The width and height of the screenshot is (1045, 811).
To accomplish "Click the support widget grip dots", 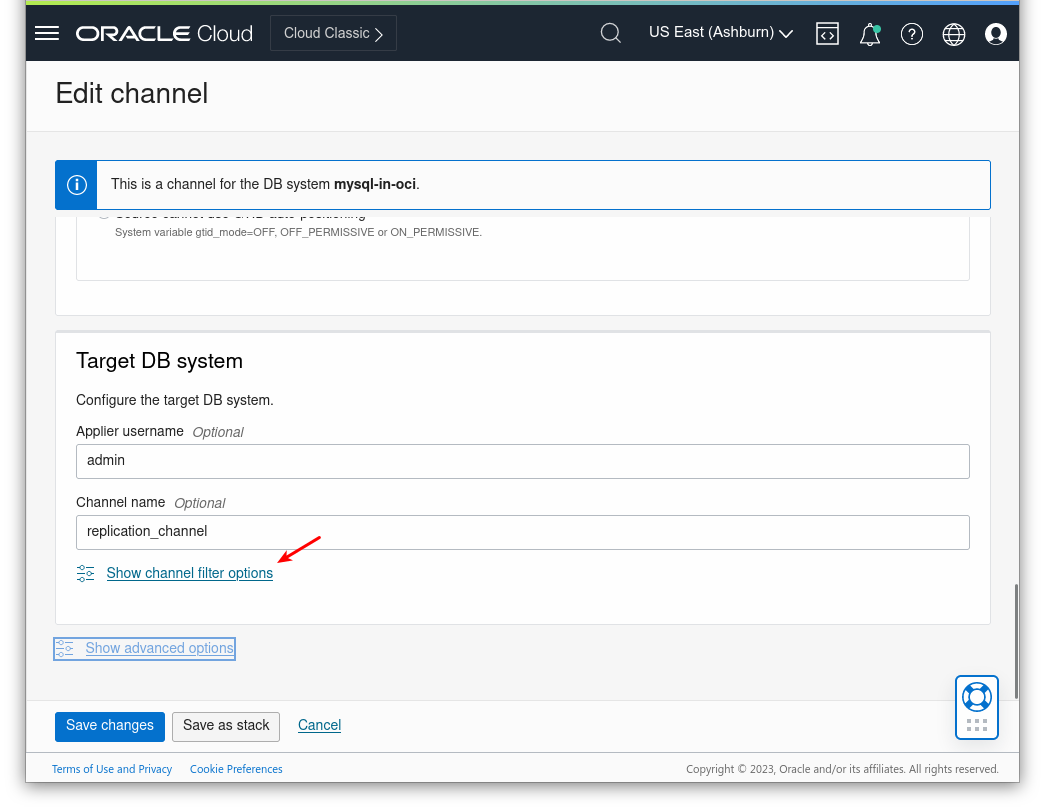I will (977, 725).
